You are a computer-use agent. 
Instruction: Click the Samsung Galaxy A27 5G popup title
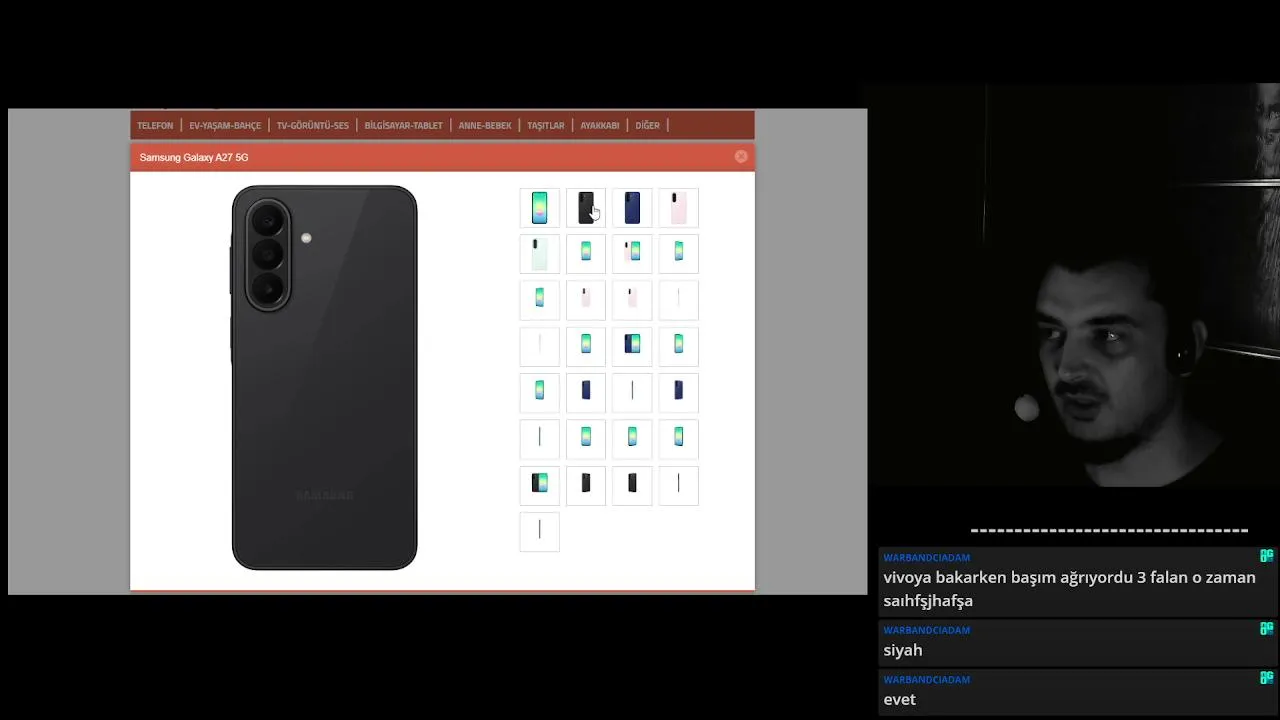pos(194,157)
